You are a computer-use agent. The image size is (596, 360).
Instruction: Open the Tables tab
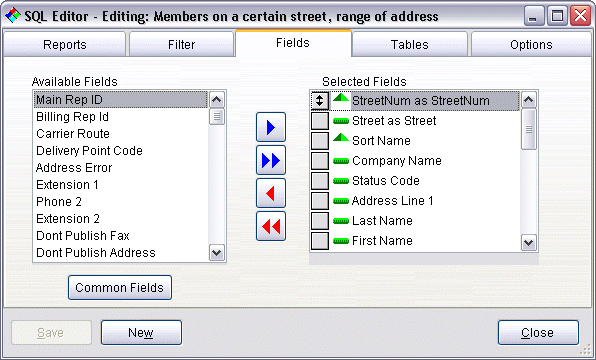coord(409,44)
